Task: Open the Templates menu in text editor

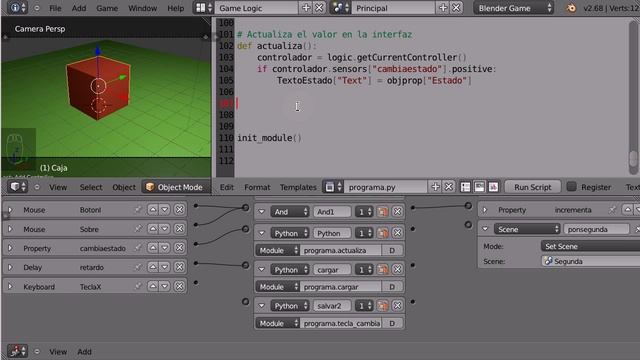Action: click(298, 187)
